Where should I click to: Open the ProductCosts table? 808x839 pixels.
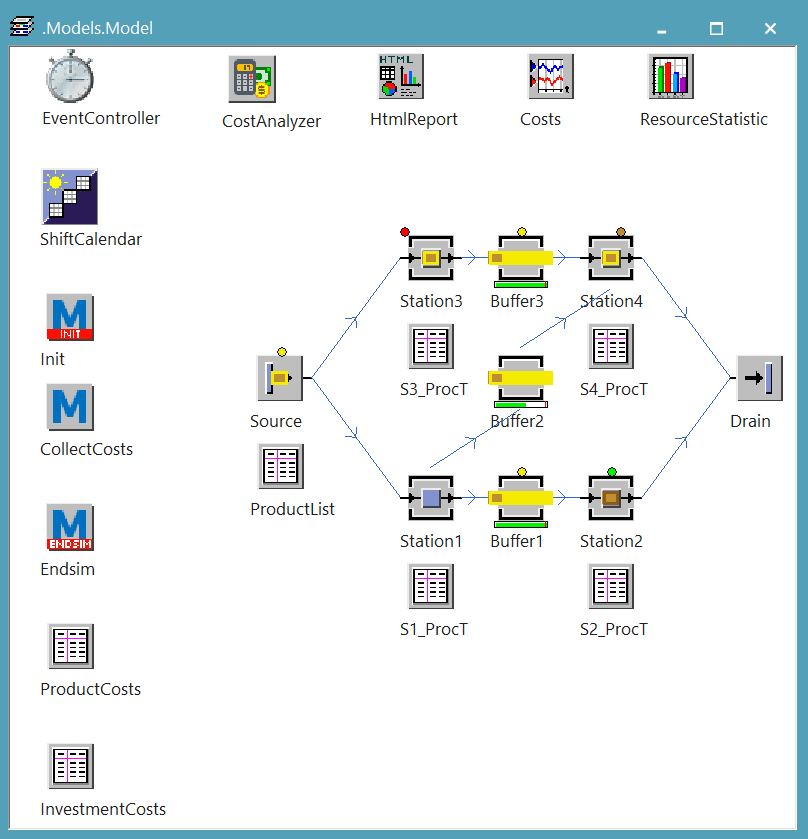tap(71, 646)
